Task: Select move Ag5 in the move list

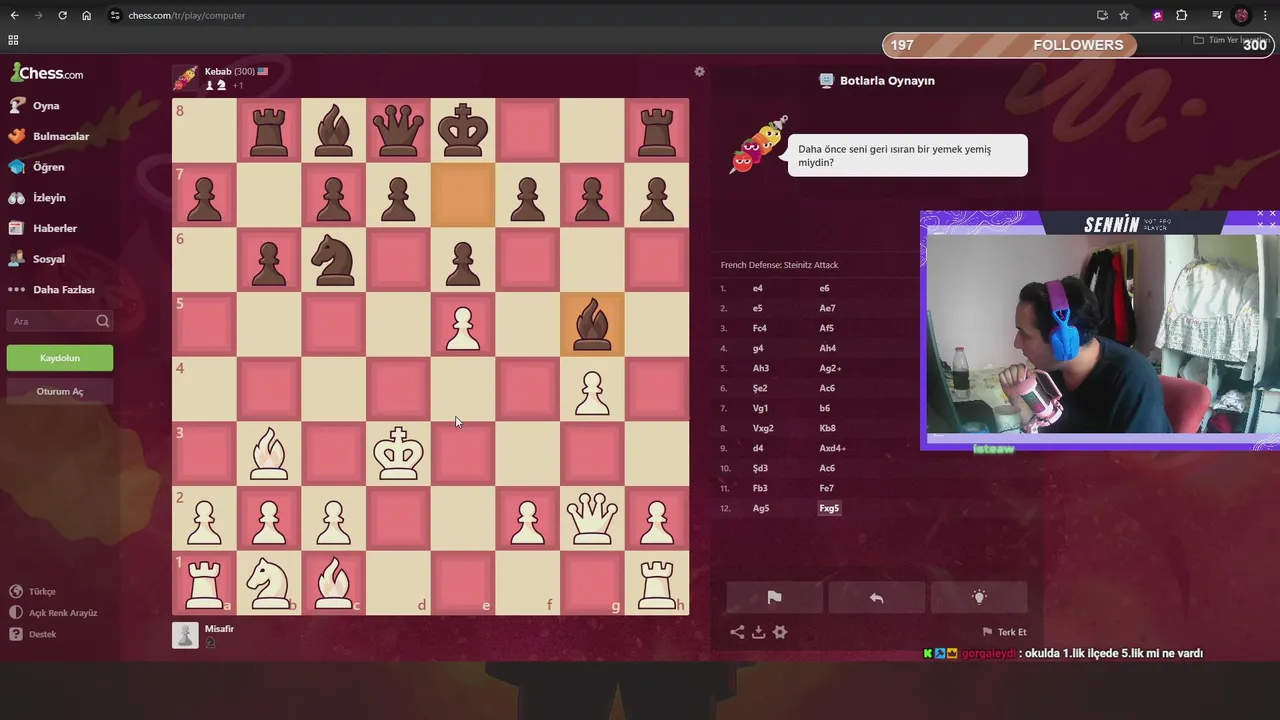Action: (761, 508)
